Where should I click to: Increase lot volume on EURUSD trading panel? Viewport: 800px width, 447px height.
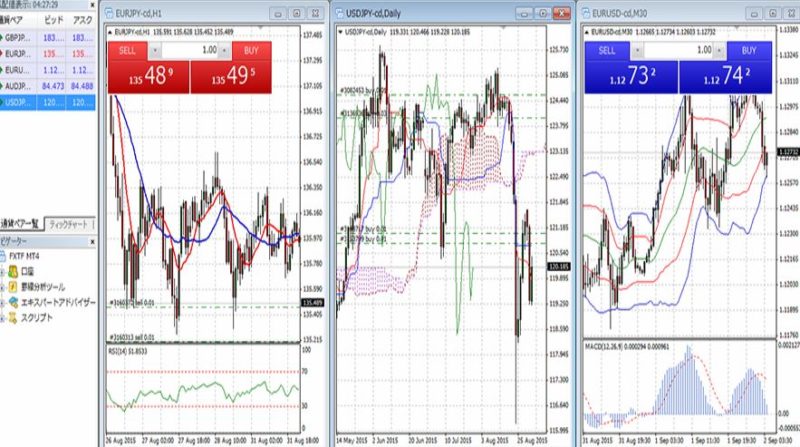point(719,51)
